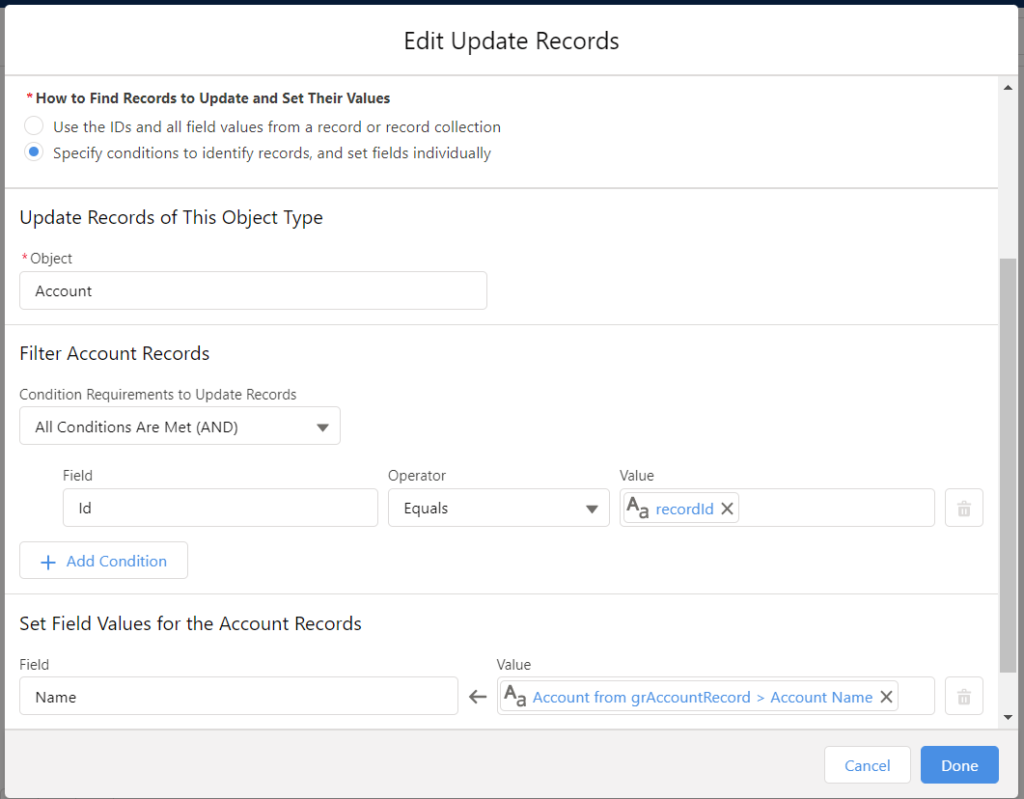Screen dimensions: 1024x799
Task: Select 'Specify conditions to identify records' option
Action: [x=34, y=153]
